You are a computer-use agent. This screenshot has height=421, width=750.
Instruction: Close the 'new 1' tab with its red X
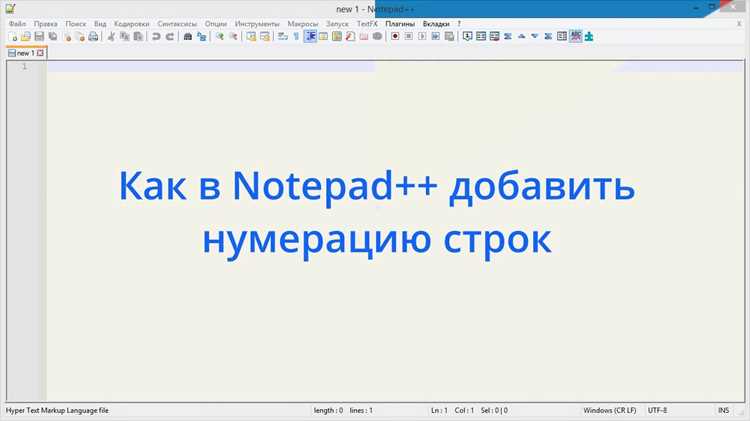[x=41, y=53]
